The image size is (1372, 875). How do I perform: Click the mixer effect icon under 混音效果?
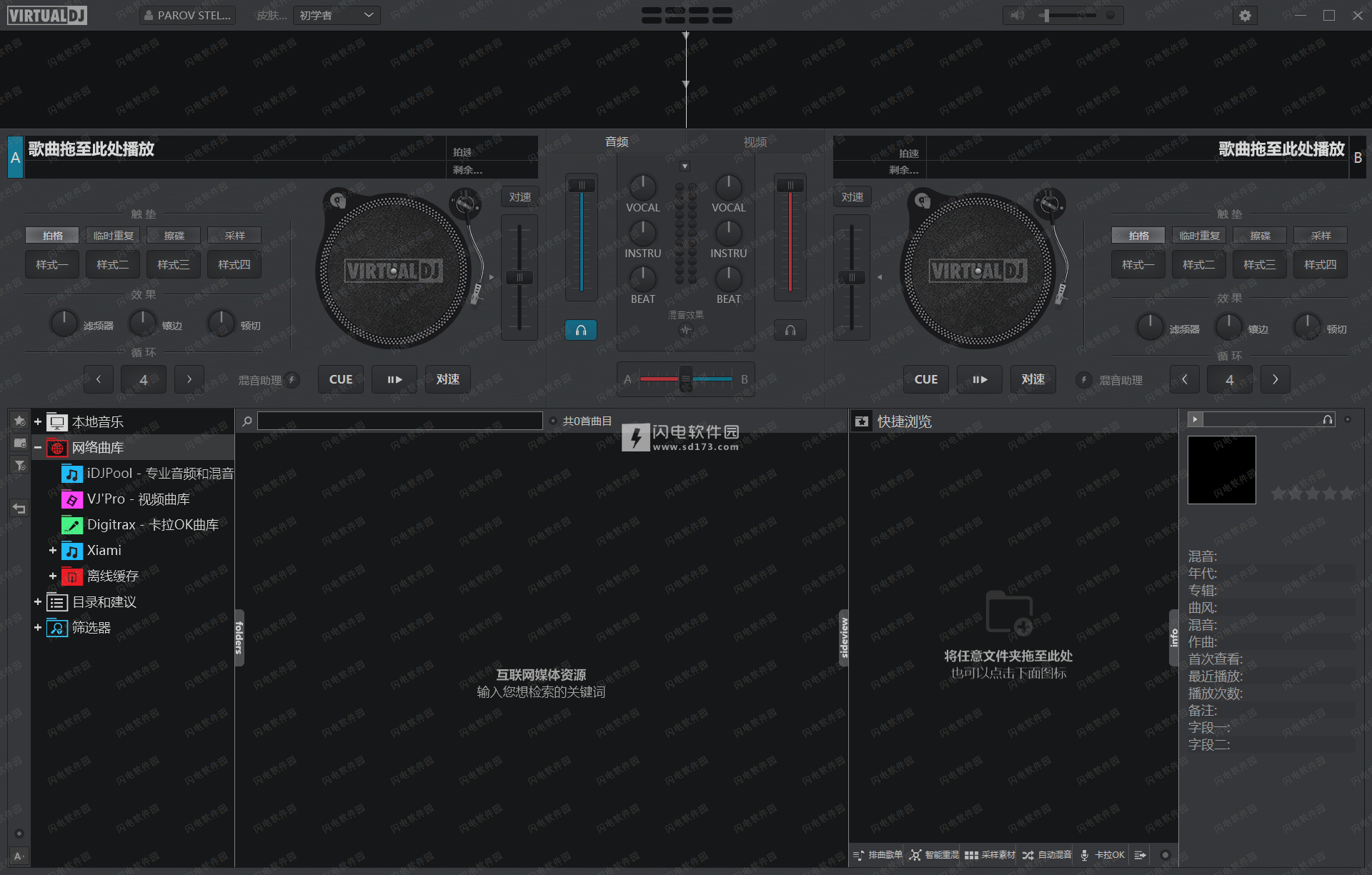point(685,330)
